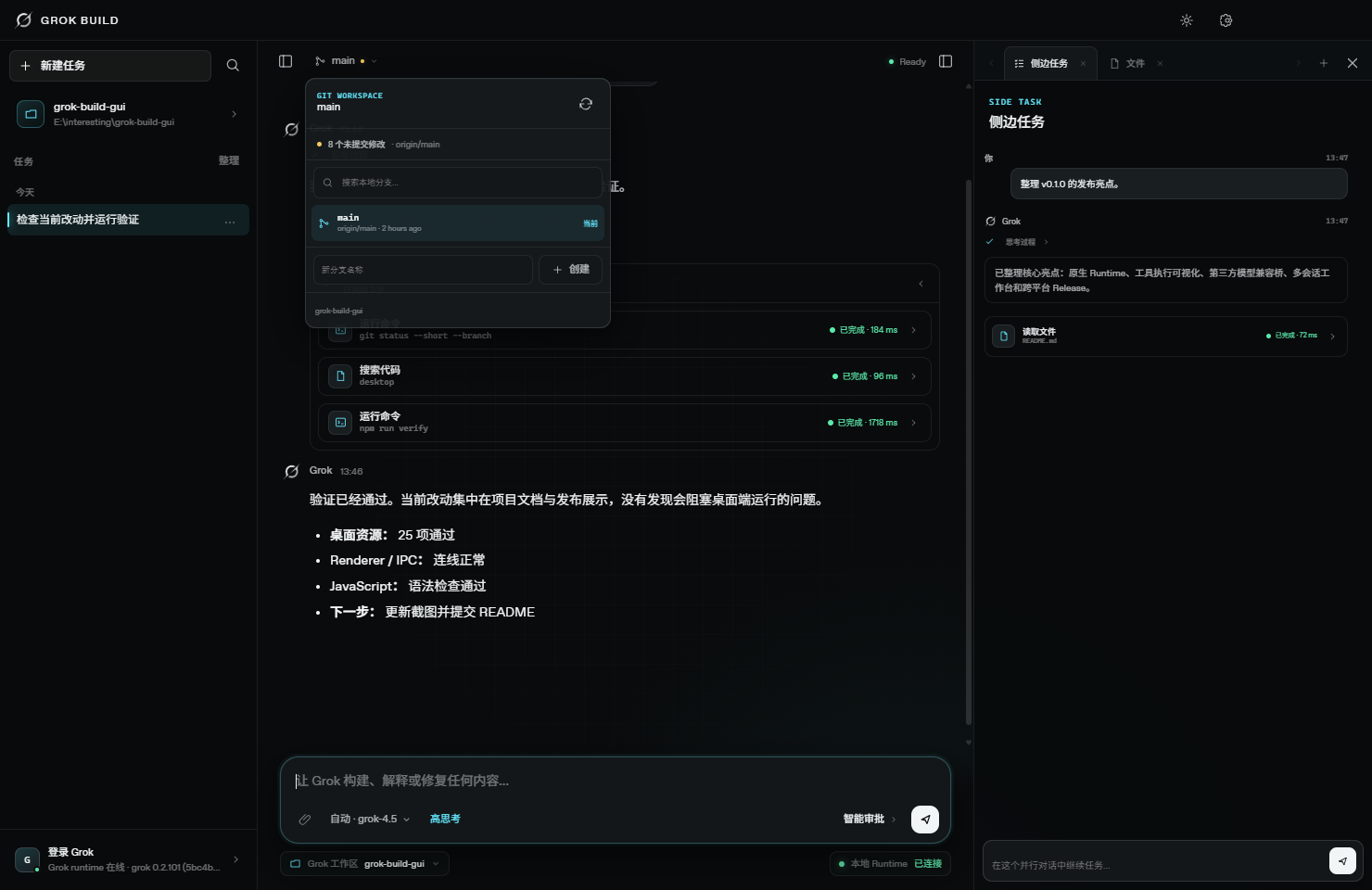Close the 侧边任务 tab
The height and width of the screenshot is (890, 1372).
tap(1083, 64)
